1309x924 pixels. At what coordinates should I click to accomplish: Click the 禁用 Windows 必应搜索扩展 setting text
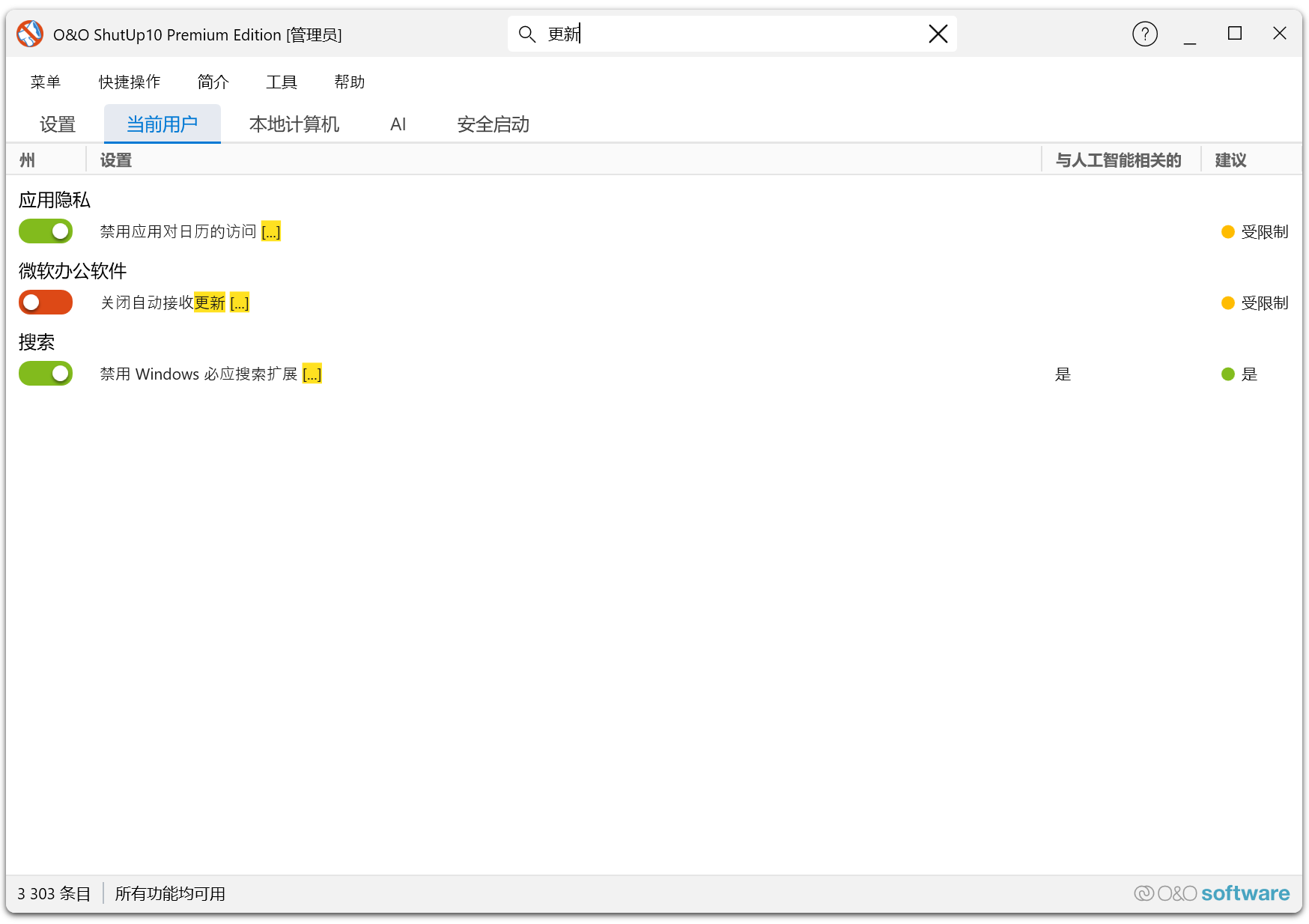pyautogui.click(x=198, y=374)
